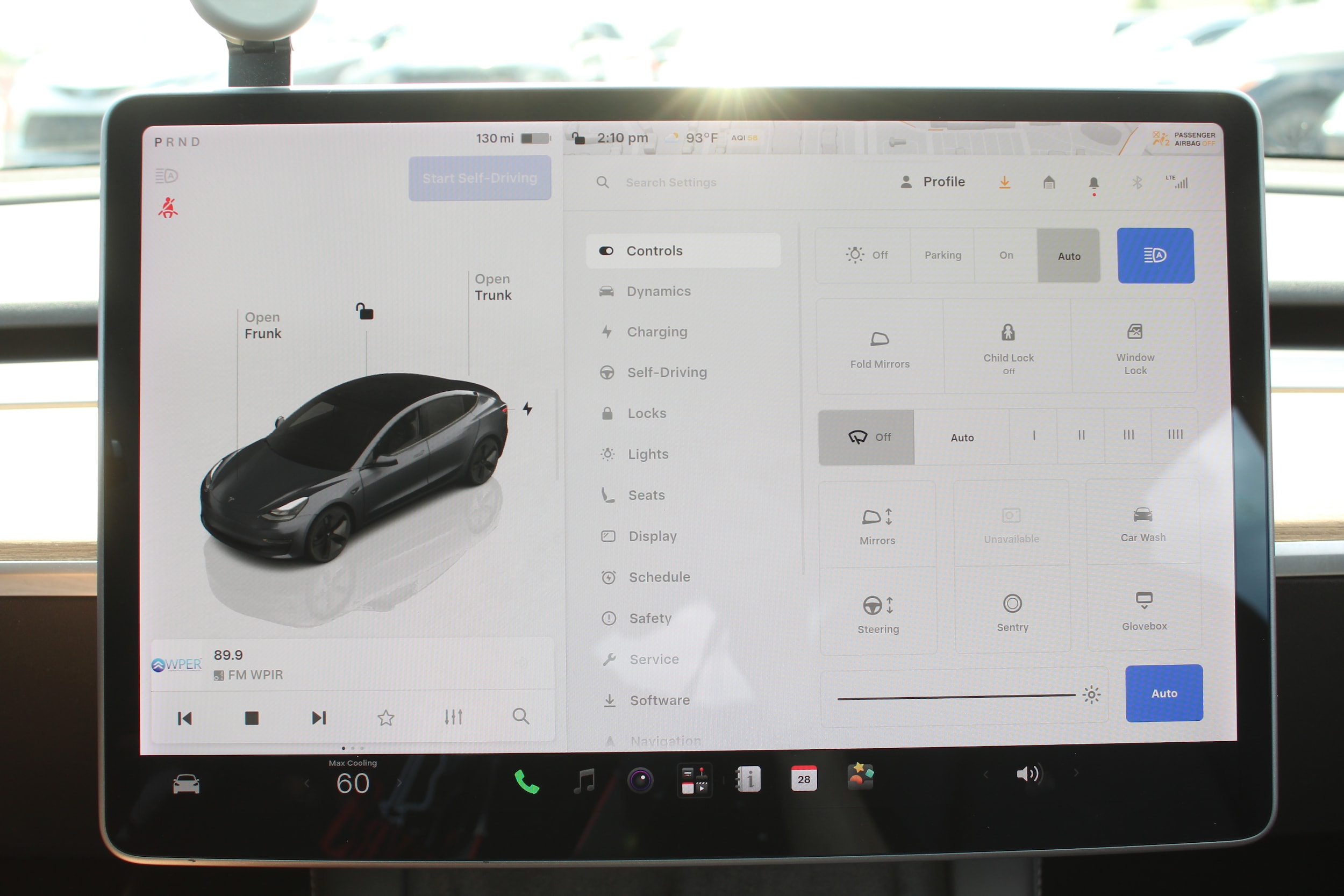Open the music note app
Image resolution: width=1344 pixels, height=896 pixels.
tap(584, 780)
